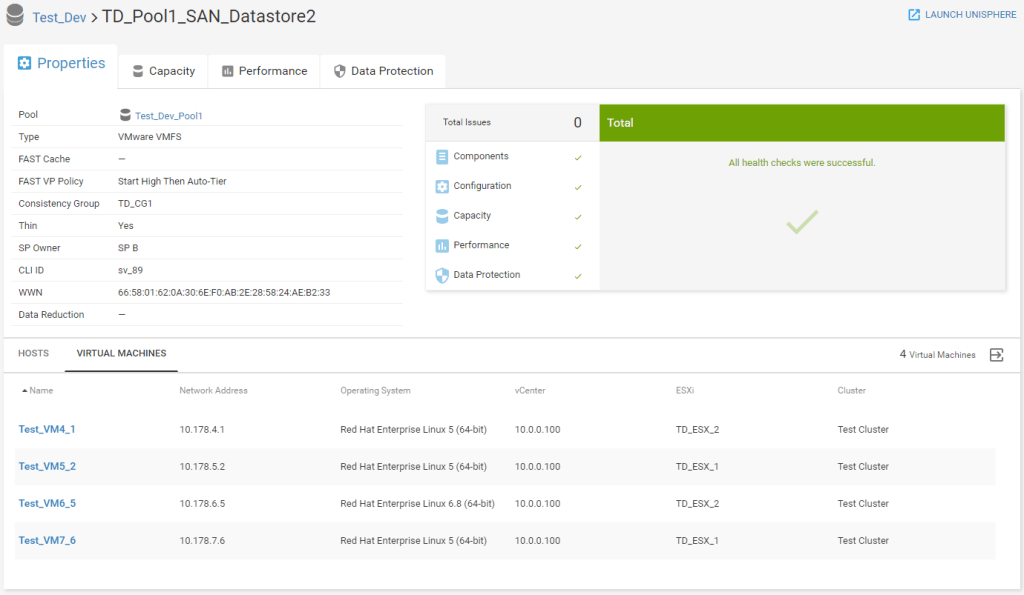Sort the table by Name column arrow
Image resolution: width=1024 pixels, height=595 pixels.
coord(24,391)
